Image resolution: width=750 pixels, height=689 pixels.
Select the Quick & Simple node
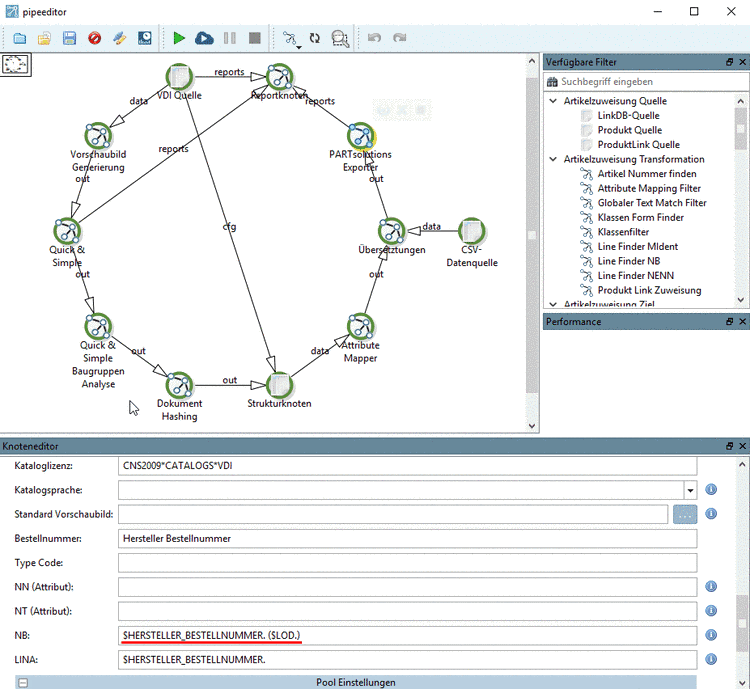click(x=67, y=231)
